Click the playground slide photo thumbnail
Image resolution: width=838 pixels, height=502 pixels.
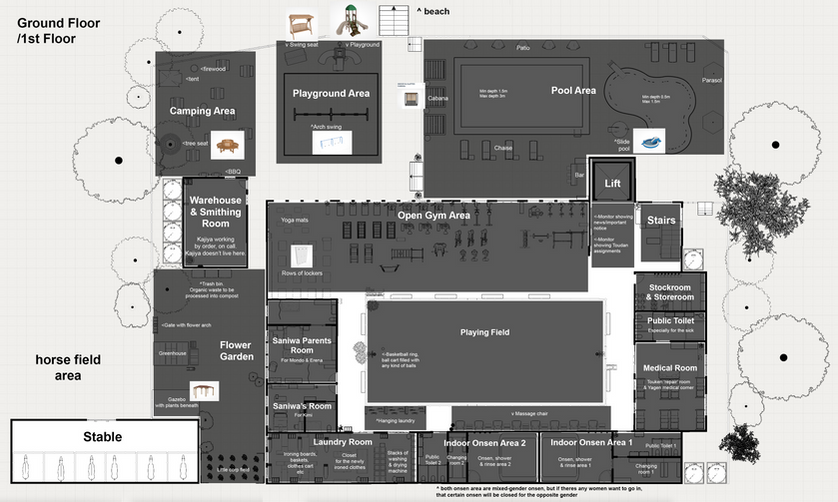click(x=351, y=21)
